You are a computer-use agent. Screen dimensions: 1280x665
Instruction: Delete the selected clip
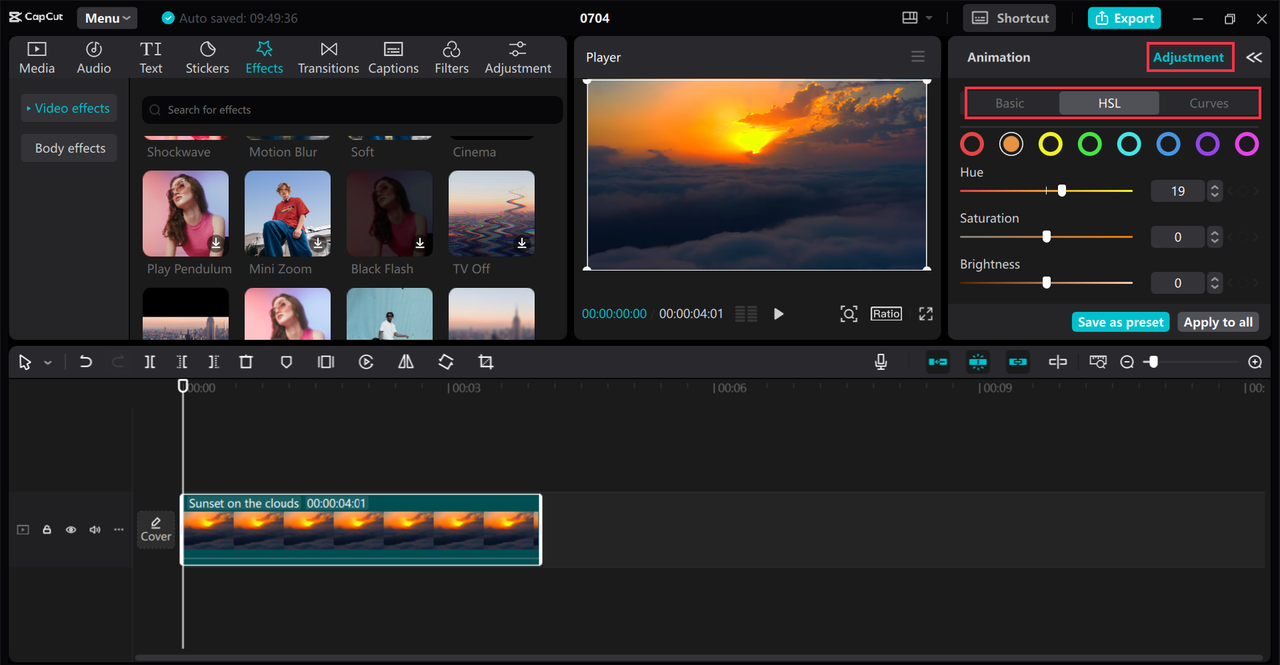pyautogui.click(x=246, y=362)
